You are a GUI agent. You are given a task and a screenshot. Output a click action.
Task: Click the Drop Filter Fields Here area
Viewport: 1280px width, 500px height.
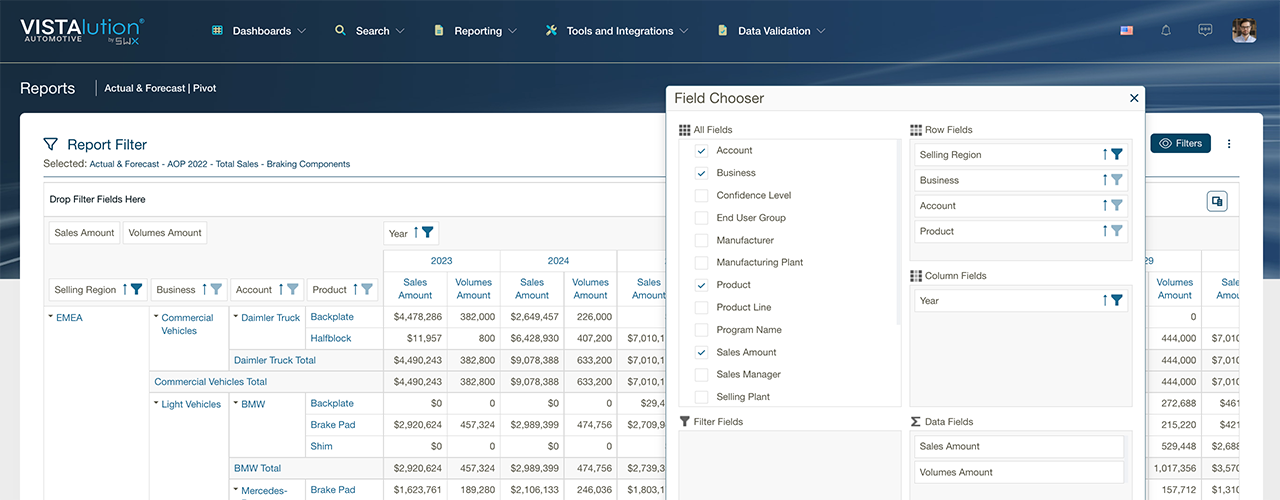98,200
